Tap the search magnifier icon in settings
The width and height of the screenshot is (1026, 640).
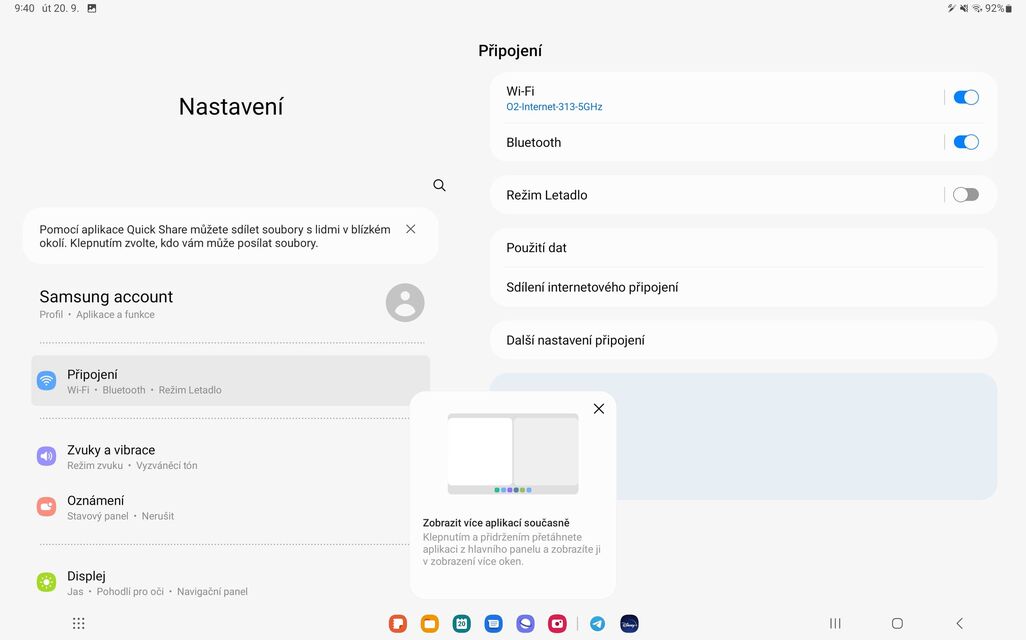pyautogui.click(x=439, y=185)
